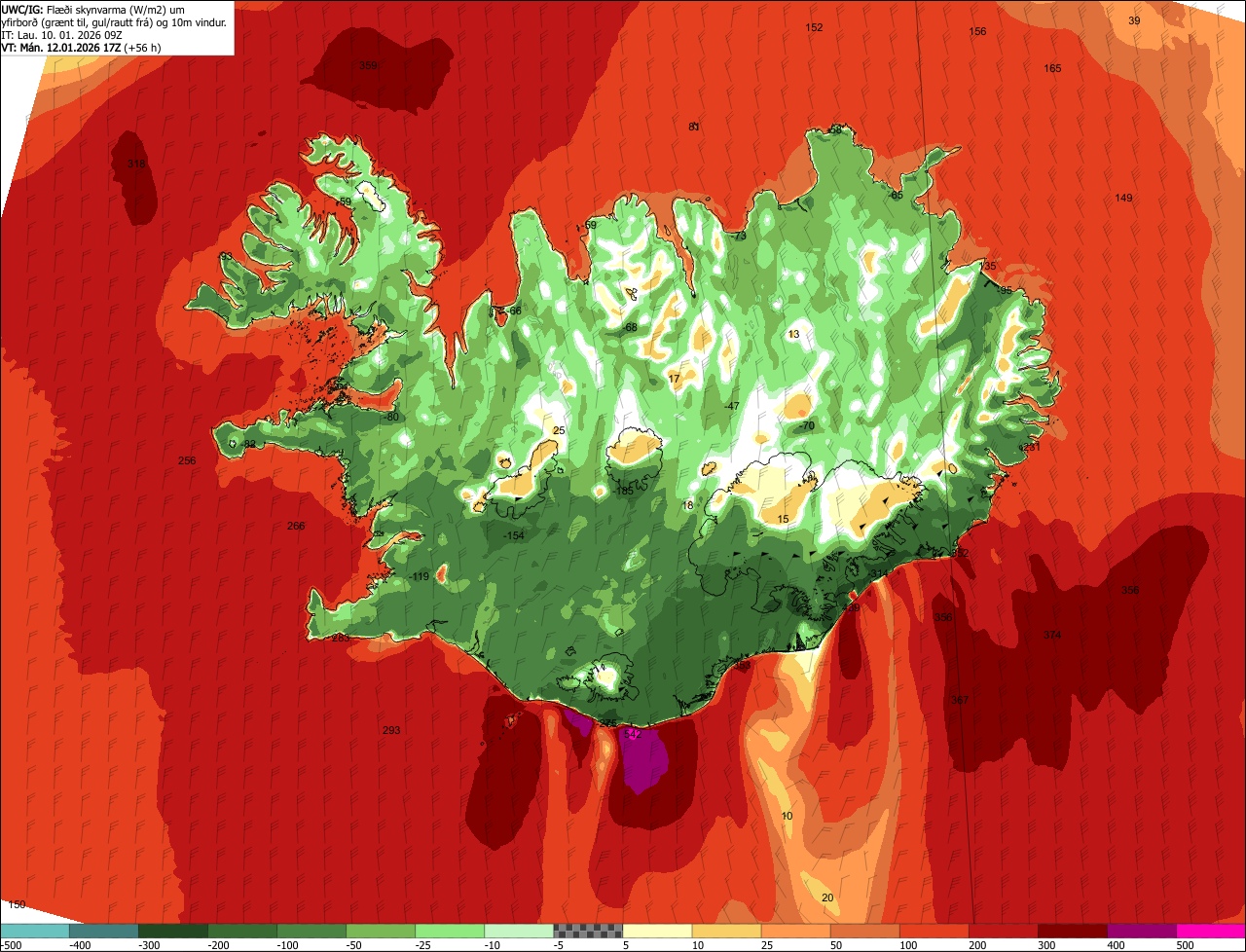Viewport: 1246px width, 952px height.
Task: Select the map value -154
Action: tap(513, 536)
